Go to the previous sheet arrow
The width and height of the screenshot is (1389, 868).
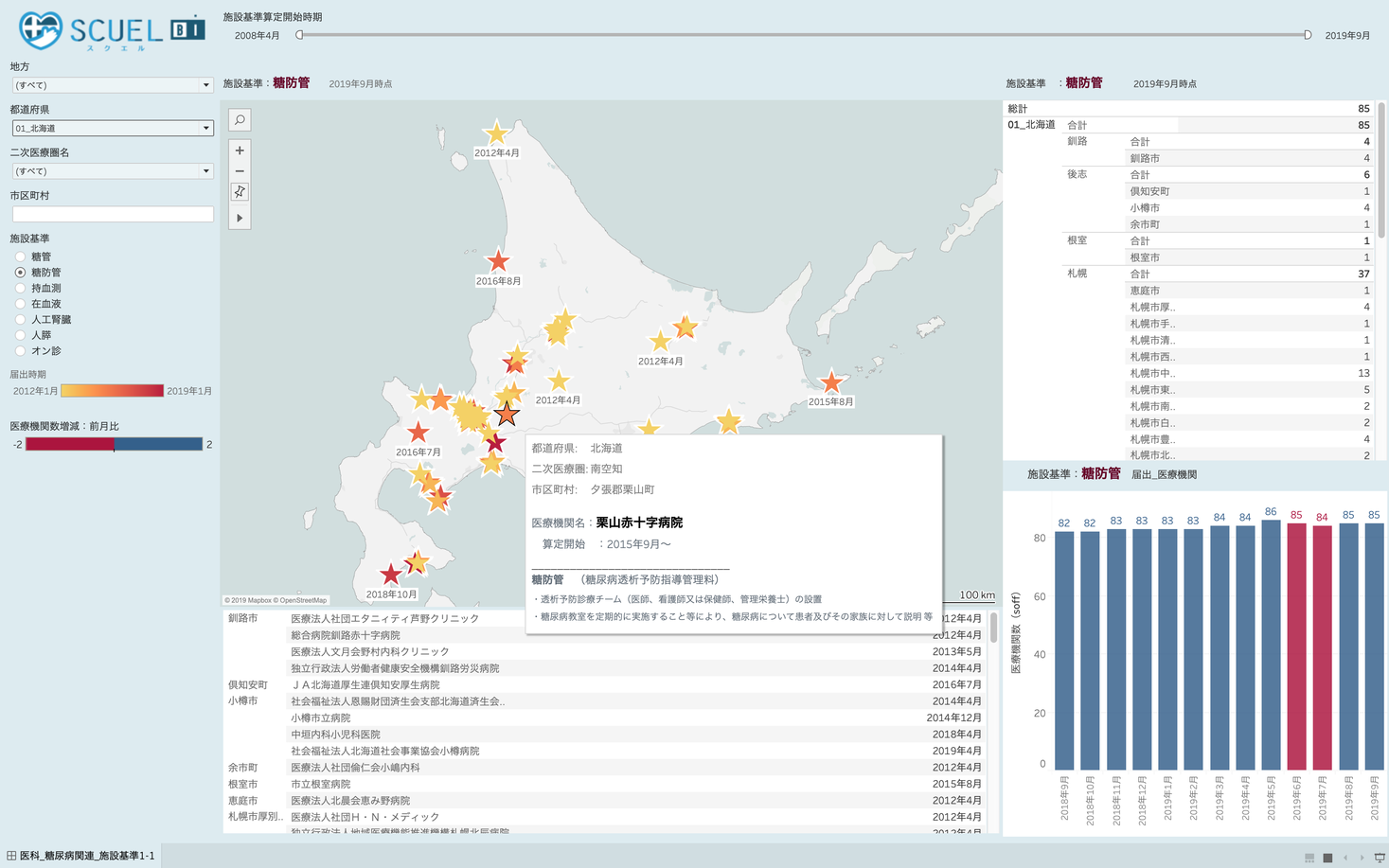click(1345, 858)
